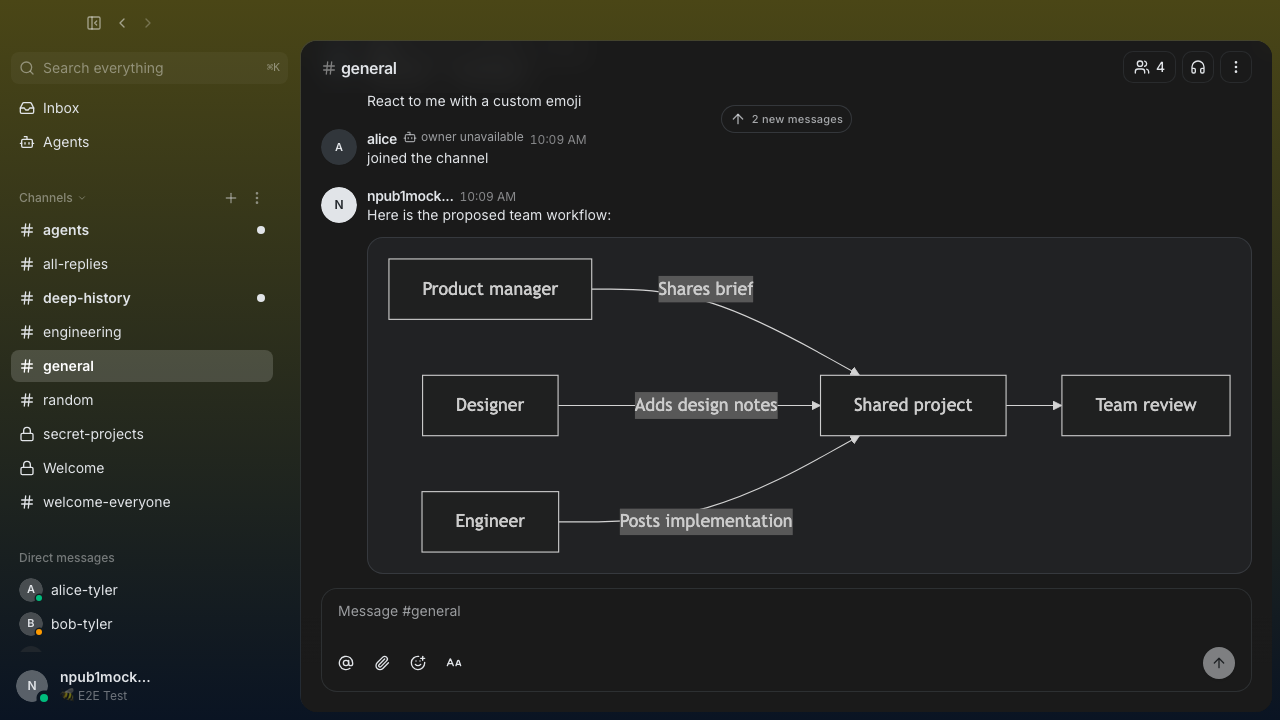The width and height of the screenshot is (1280, 720).
Task: Open the agents channel
Action: pyautogui.click(x=142, y=230)
